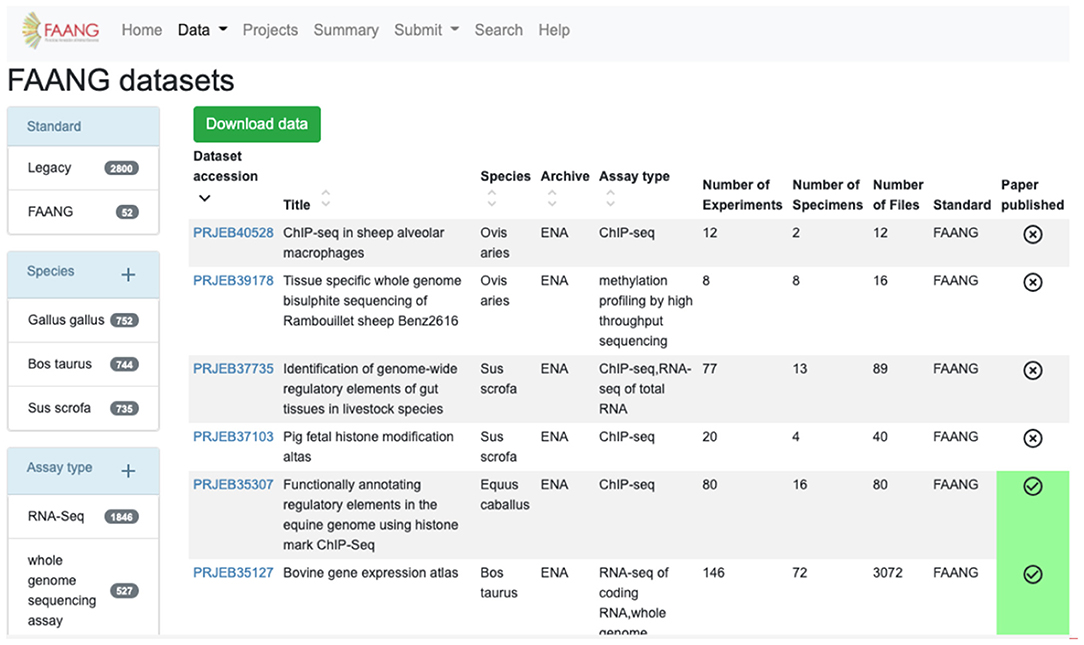The height and width of the screenshot is (645, 1084).
Task: Expand the Assay type filter with plus icon
Action: (x=128, y=471)
